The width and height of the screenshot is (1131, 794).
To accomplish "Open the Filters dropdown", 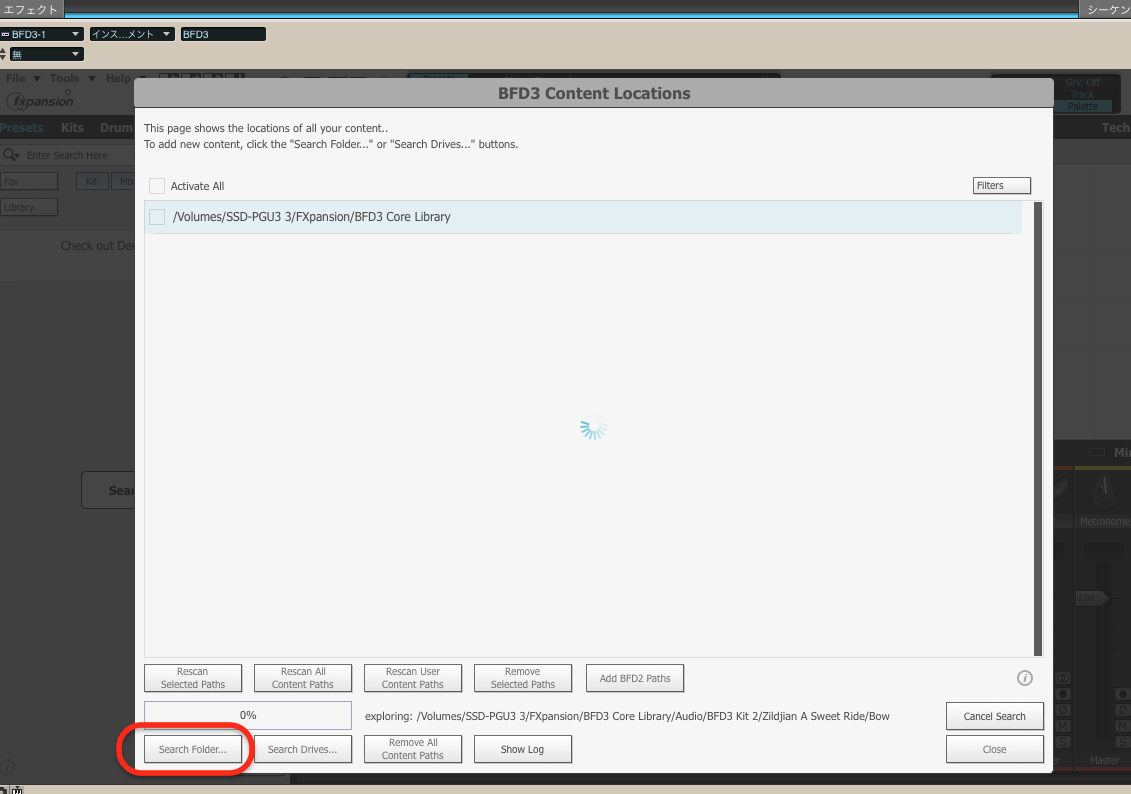I will [1001, 185].
